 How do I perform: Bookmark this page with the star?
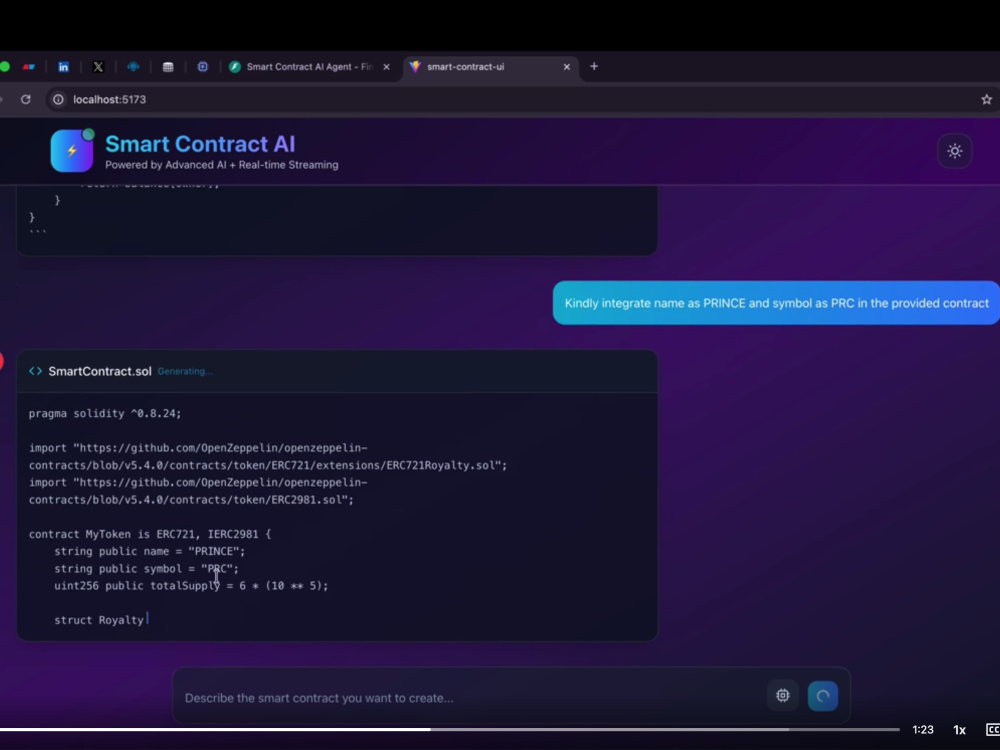[x=986, y=99]
